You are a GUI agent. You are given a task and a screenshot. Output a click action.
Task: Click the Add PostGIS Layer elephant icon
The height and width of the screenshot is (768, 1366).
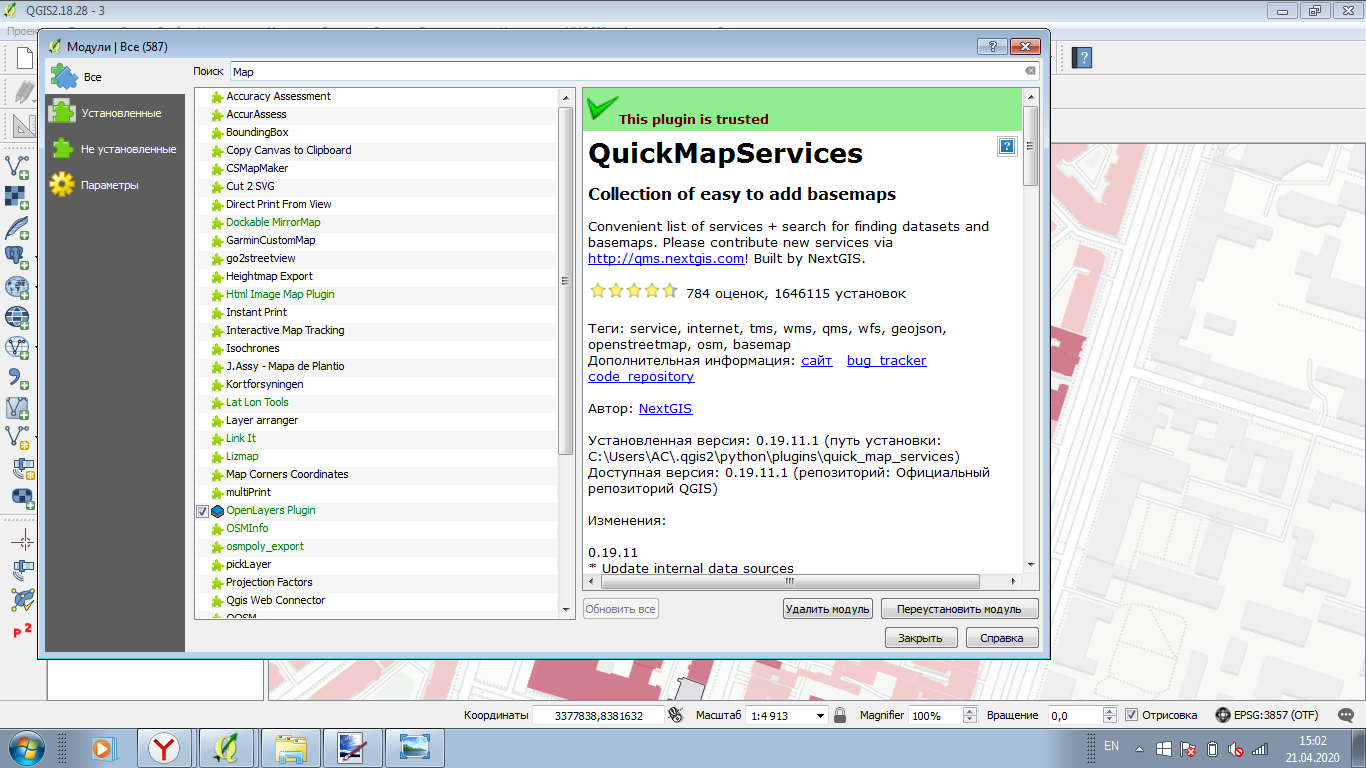[x=17, y=257]
